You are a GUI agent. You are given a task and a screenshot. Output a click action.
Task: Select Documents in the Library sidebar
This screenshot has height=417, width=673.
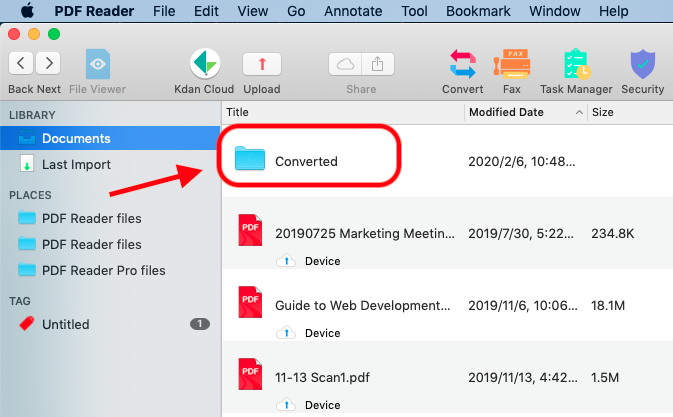[x=110, y=138]
